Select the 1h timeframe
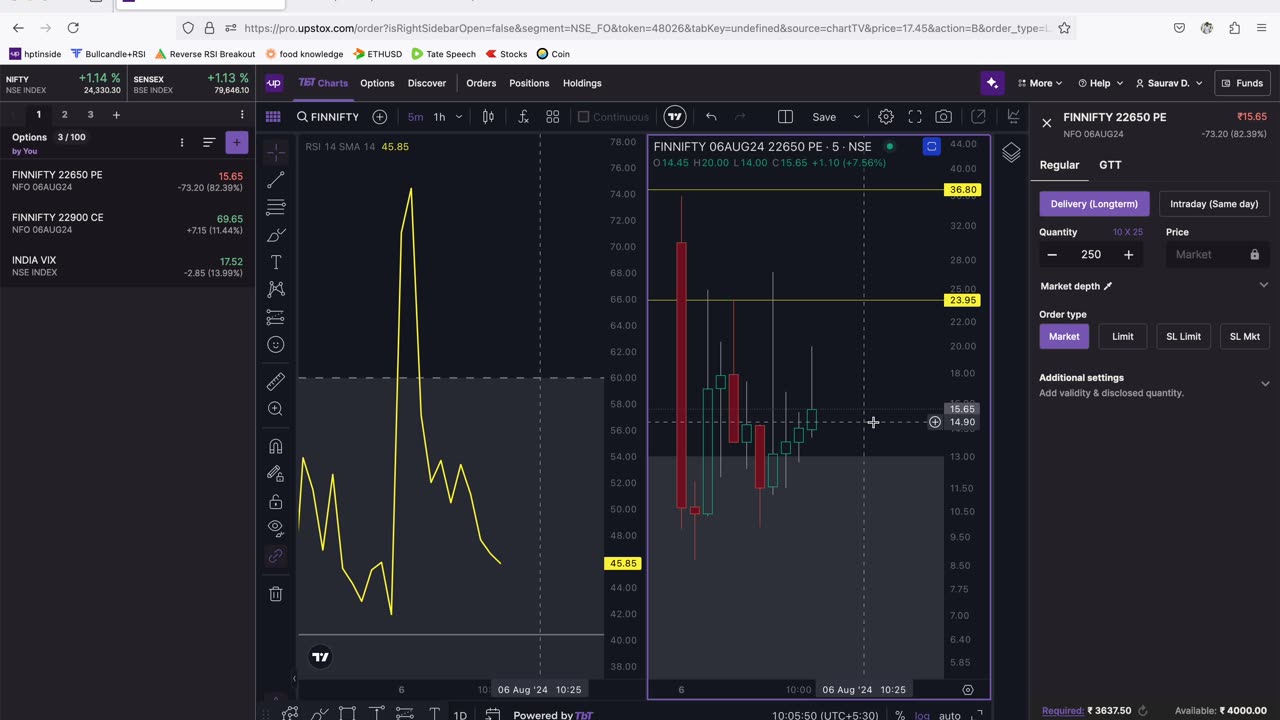Image resolution: width=1280 pixels, height=720 pixels. [x=439, y=117]
